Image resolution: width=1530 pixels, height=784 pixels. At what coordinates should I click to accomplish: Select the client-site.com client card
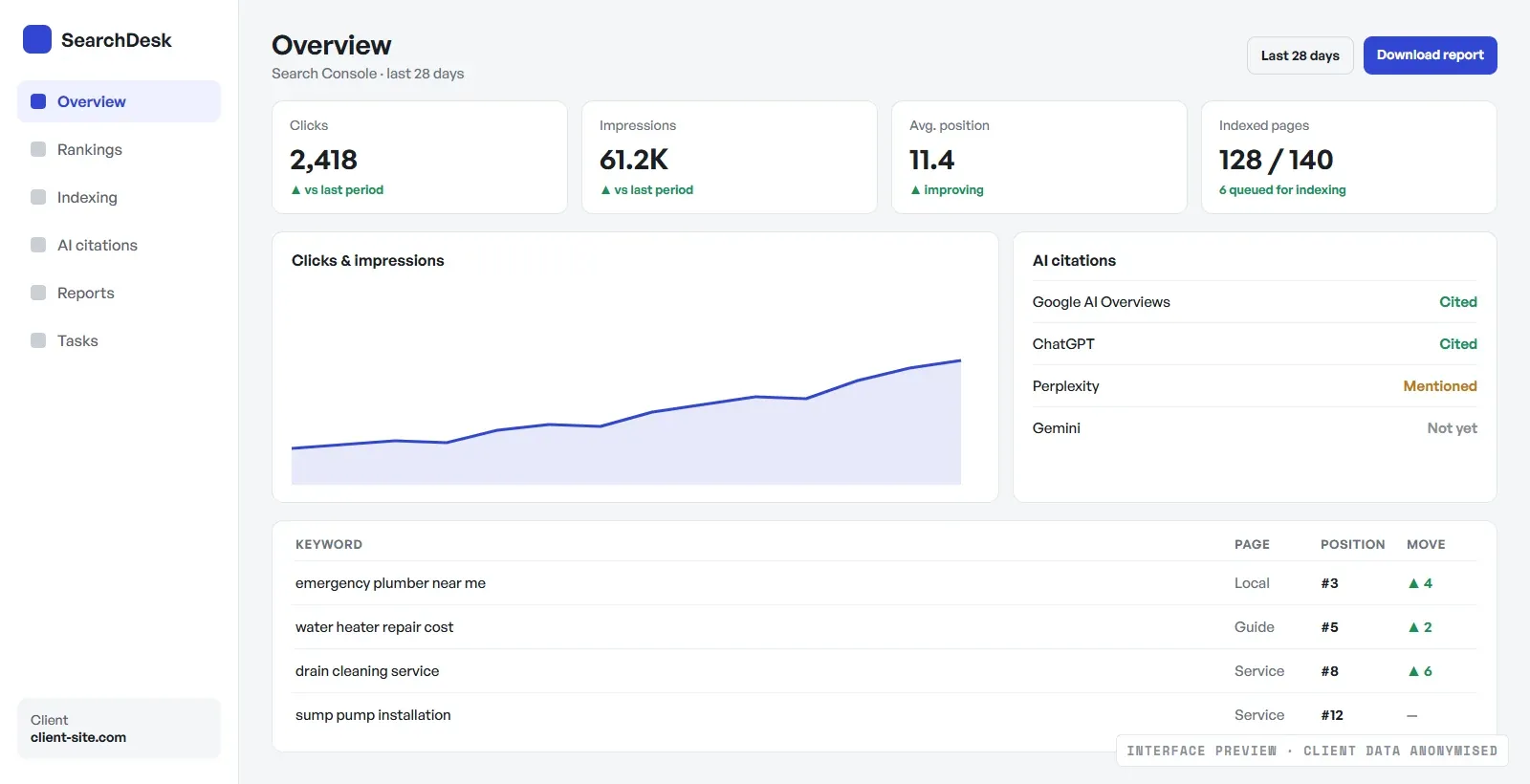point(119,729)
